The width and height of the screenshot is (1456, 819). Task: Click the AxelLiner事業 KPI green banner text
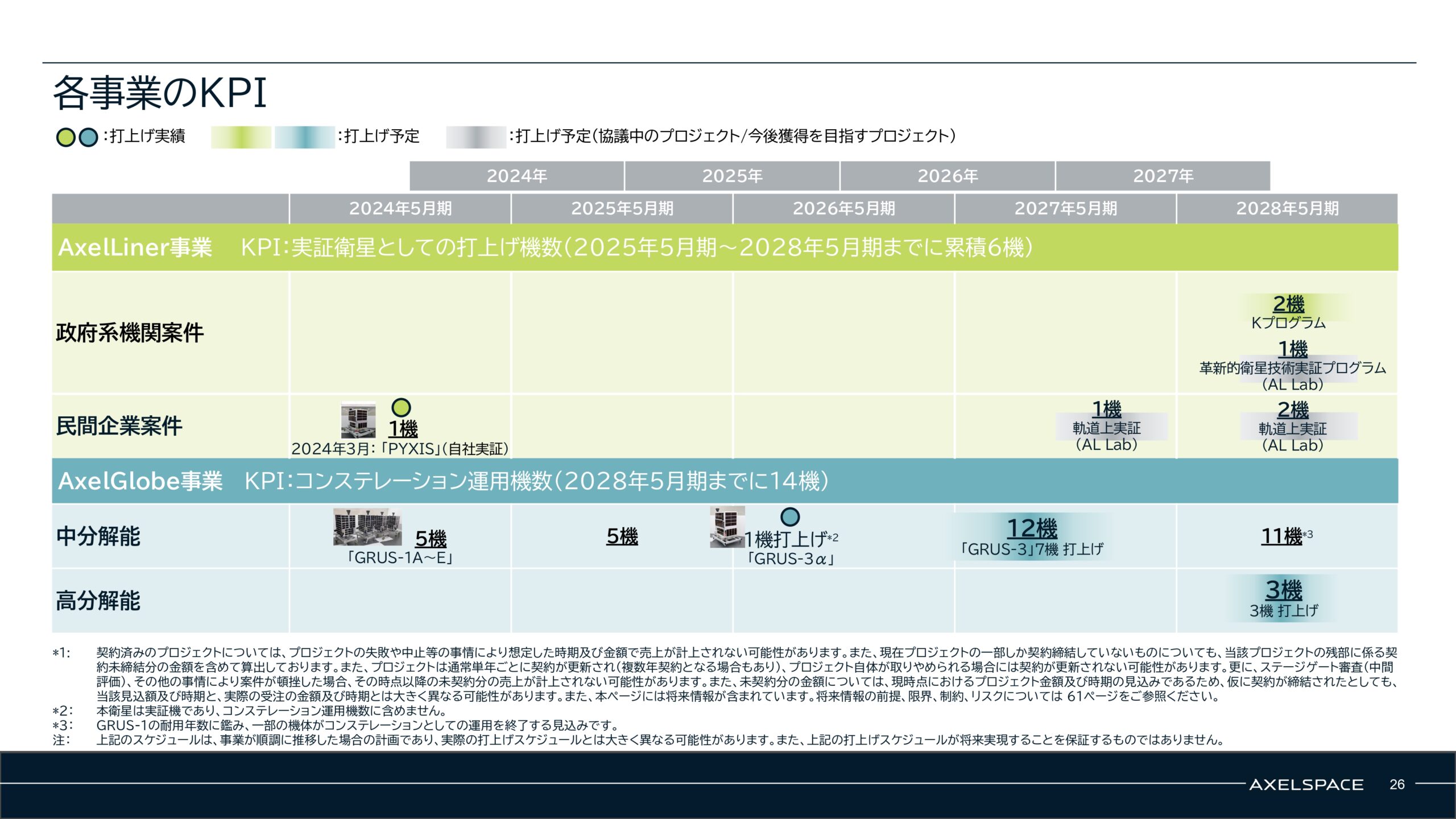pyautogui.click(x=545, y=247)
